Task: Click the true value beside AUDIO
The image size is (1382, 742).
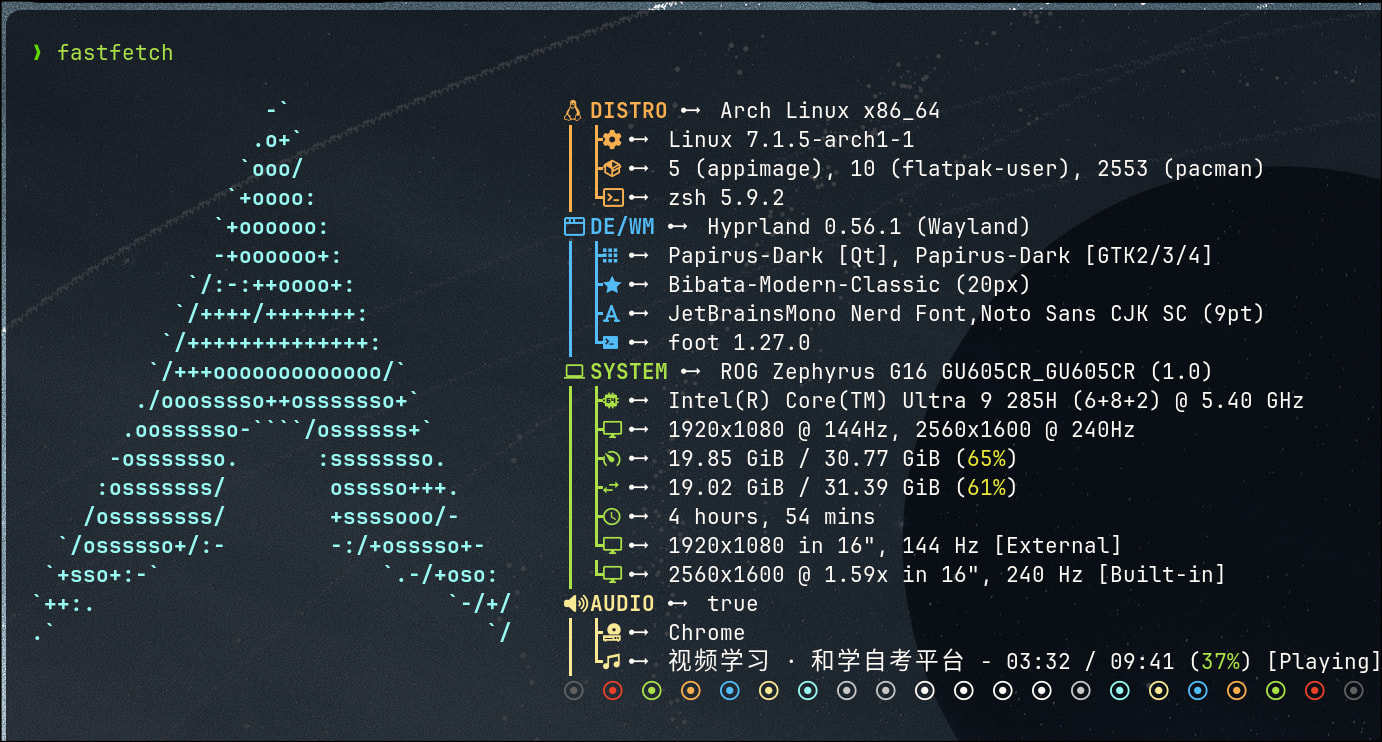Action: pos(733,604)
